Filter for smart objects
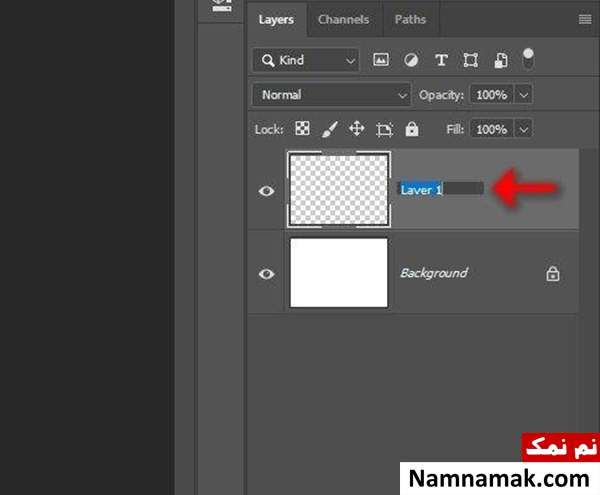600x495 pixels. click(x=501, y=60)
